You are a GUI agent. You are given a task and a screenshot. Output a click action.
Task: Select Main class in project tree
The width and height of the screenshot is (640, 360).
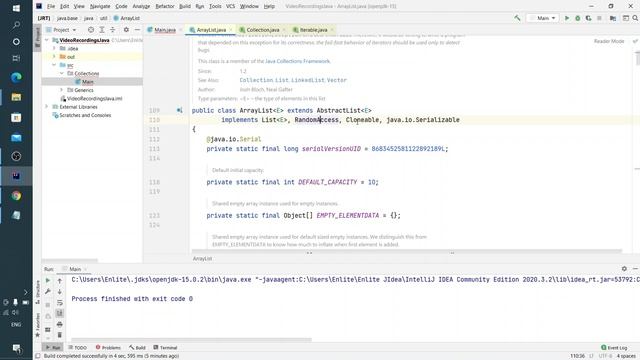point(87,82)
